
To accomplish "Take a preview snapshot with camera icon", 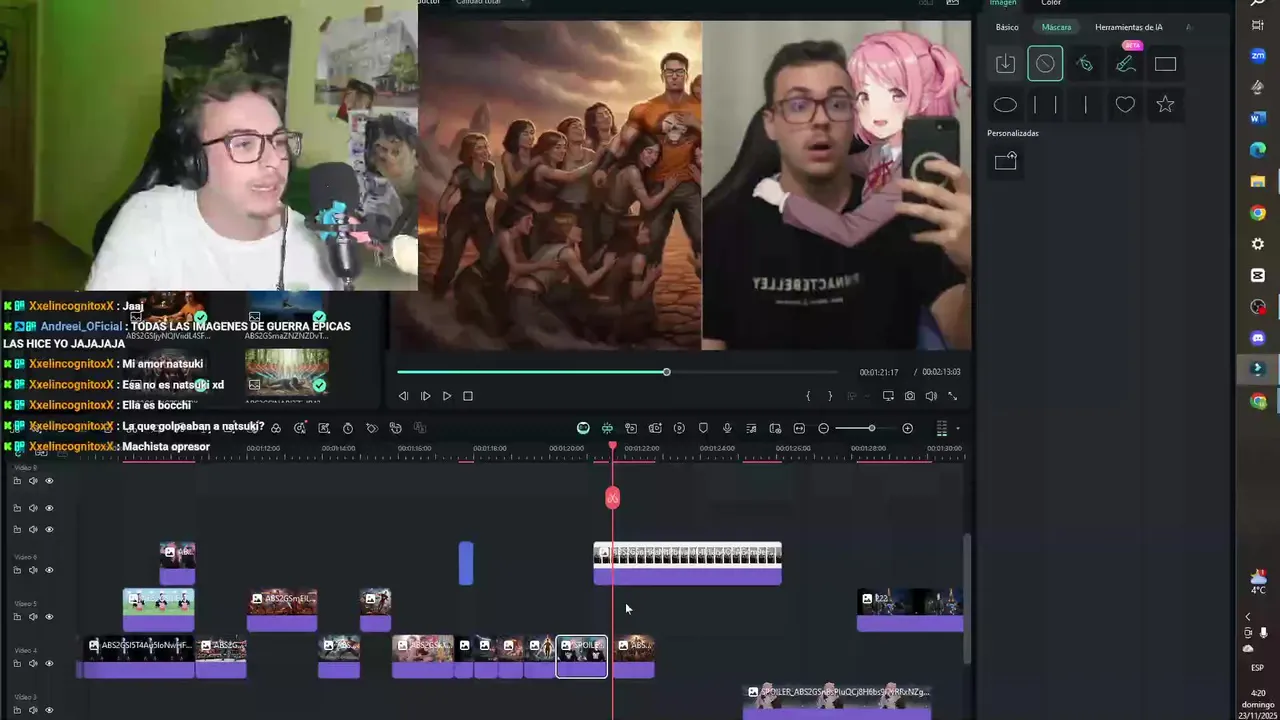I will click(x=909, y=396).
